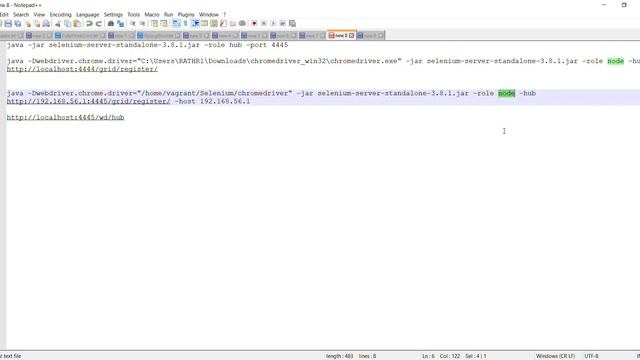Image resolution: width=640 pixels, height=360 pixels.
Task: Open the User Defined Language dialog icon
Action: click(204, 24)
